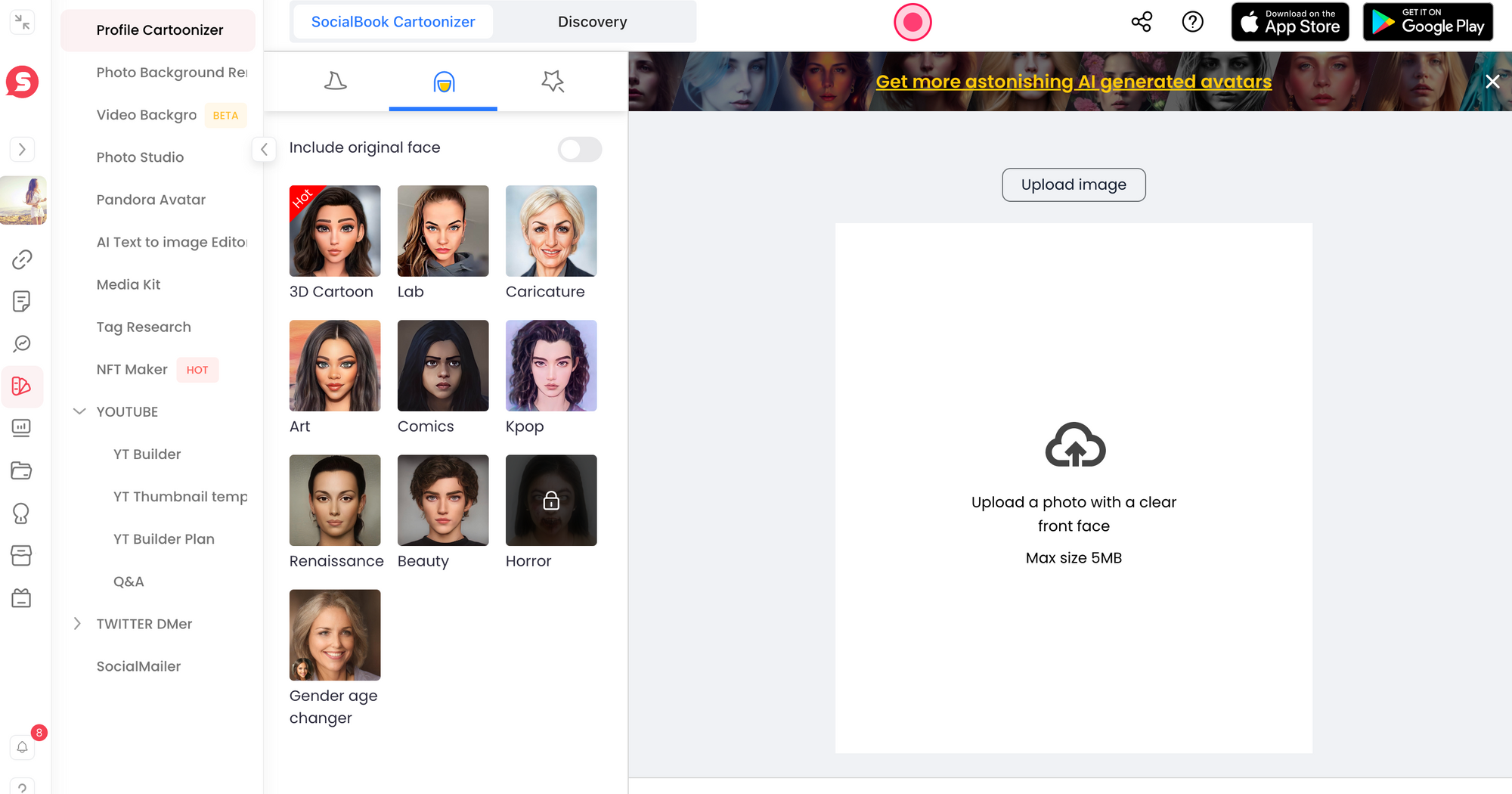Click the share icon in the header
The width and height of the screenshot is (1512, 794).
click(1142, 22)
